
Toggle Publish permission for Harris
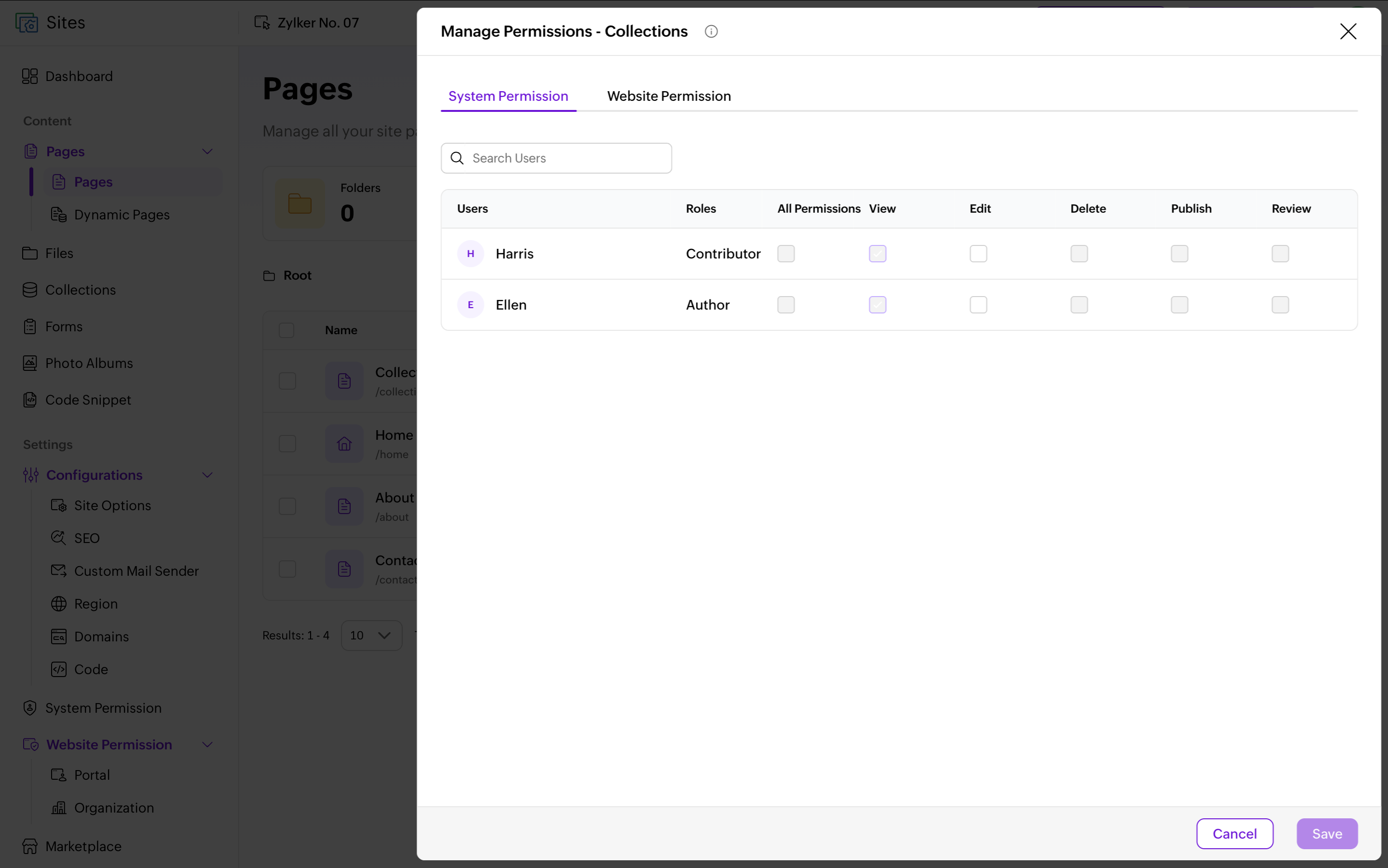(1179, 254)
